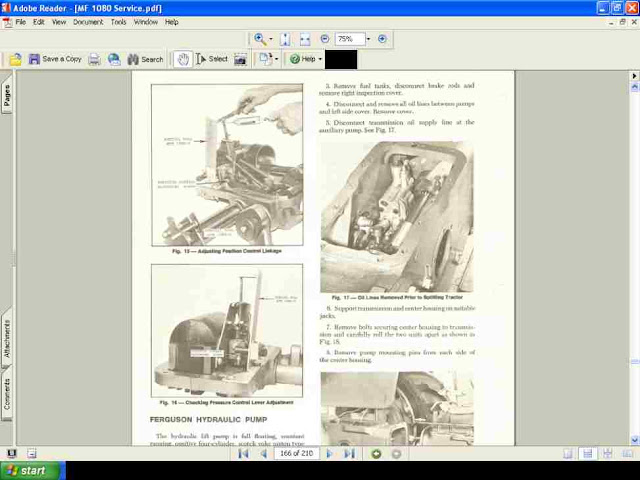Screen dimensions: 640x480
Task: Open the Search tool with binoculars
Action: 144,59
